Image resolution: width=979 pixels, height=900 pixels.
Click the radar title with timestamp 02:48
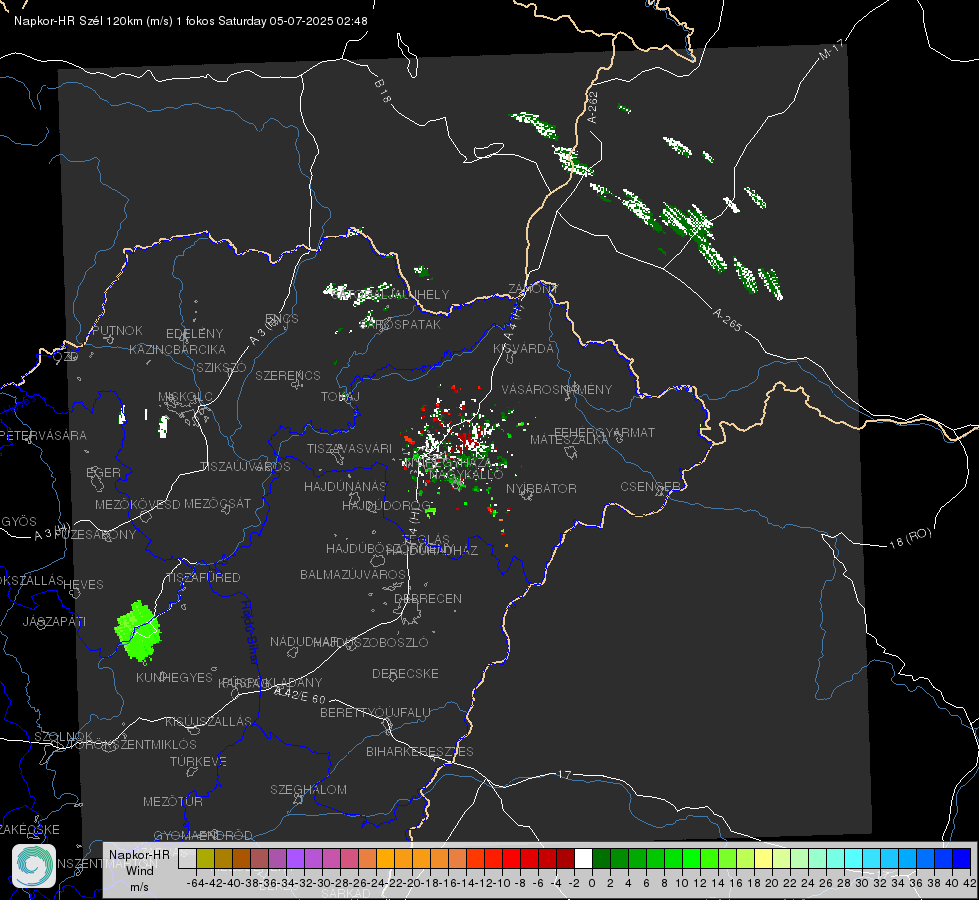point(190,21)
